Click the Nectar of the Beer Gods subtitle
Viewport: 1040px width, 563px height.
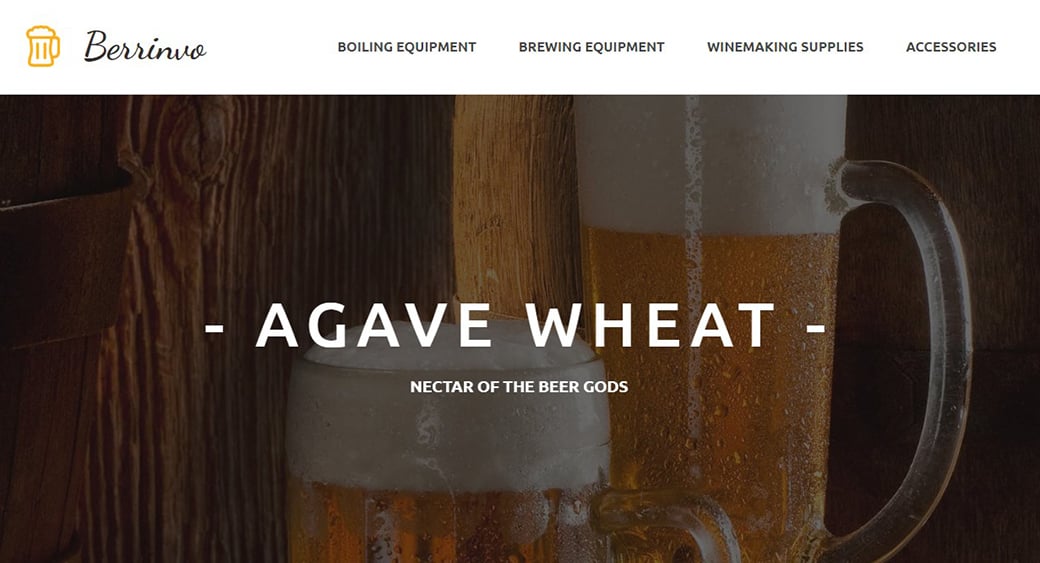pyautogui.click(x=519, y=387)
